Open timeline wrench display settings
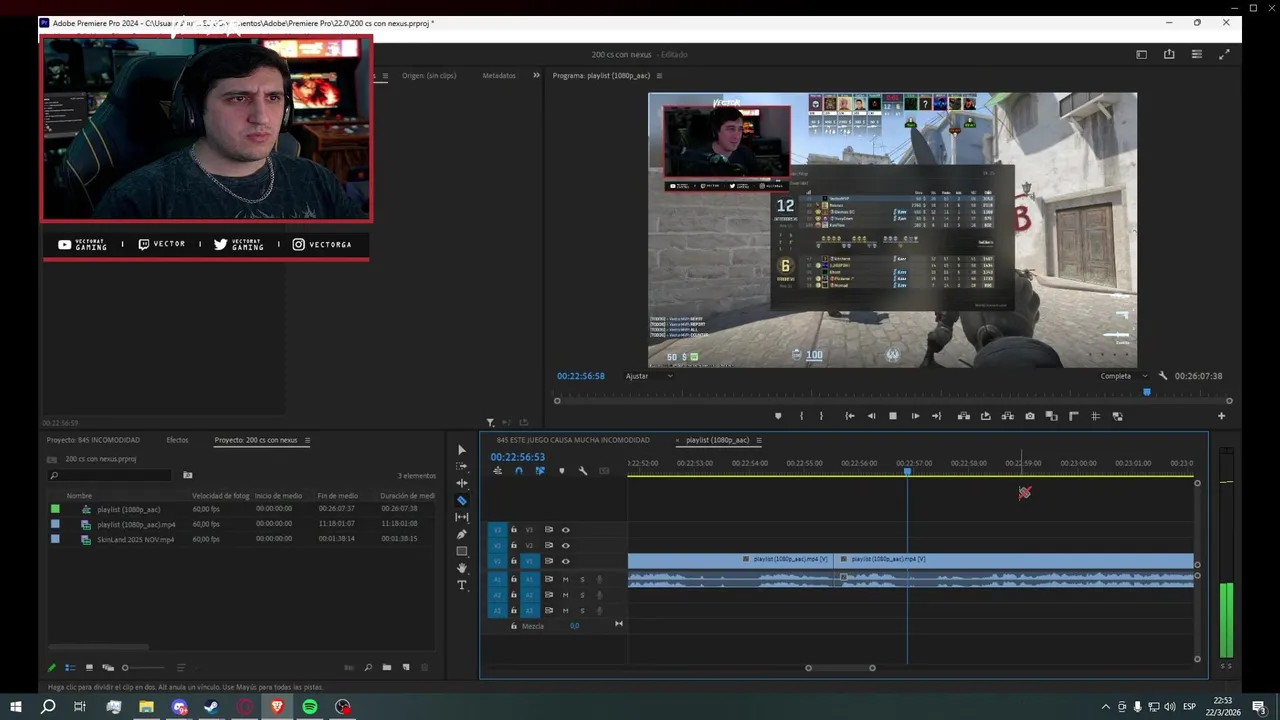1280x720 pixels. (x=583, y=471)
